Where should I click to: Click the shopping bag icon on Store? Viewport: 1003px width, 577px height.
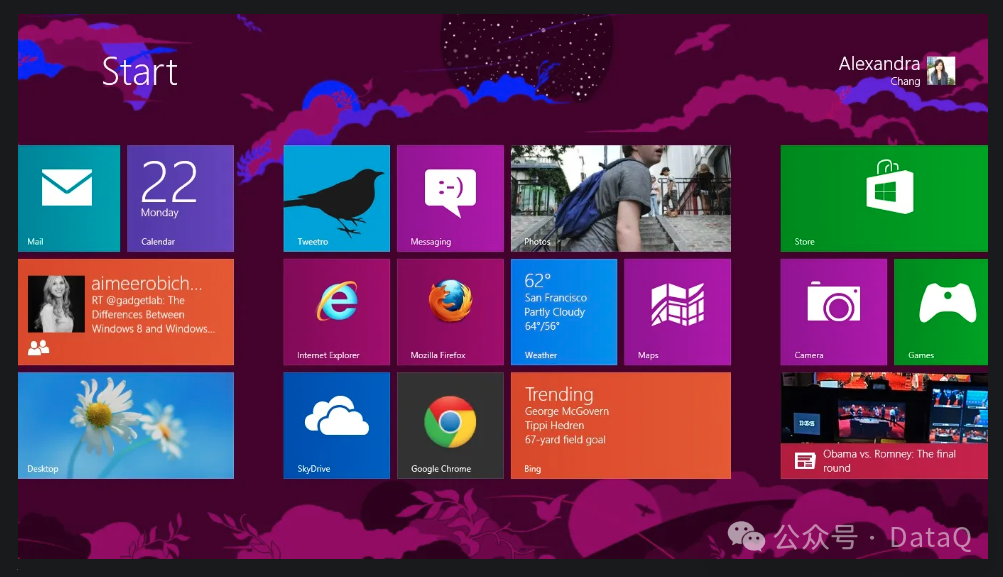pyautogui.click(x=890, y=186)
